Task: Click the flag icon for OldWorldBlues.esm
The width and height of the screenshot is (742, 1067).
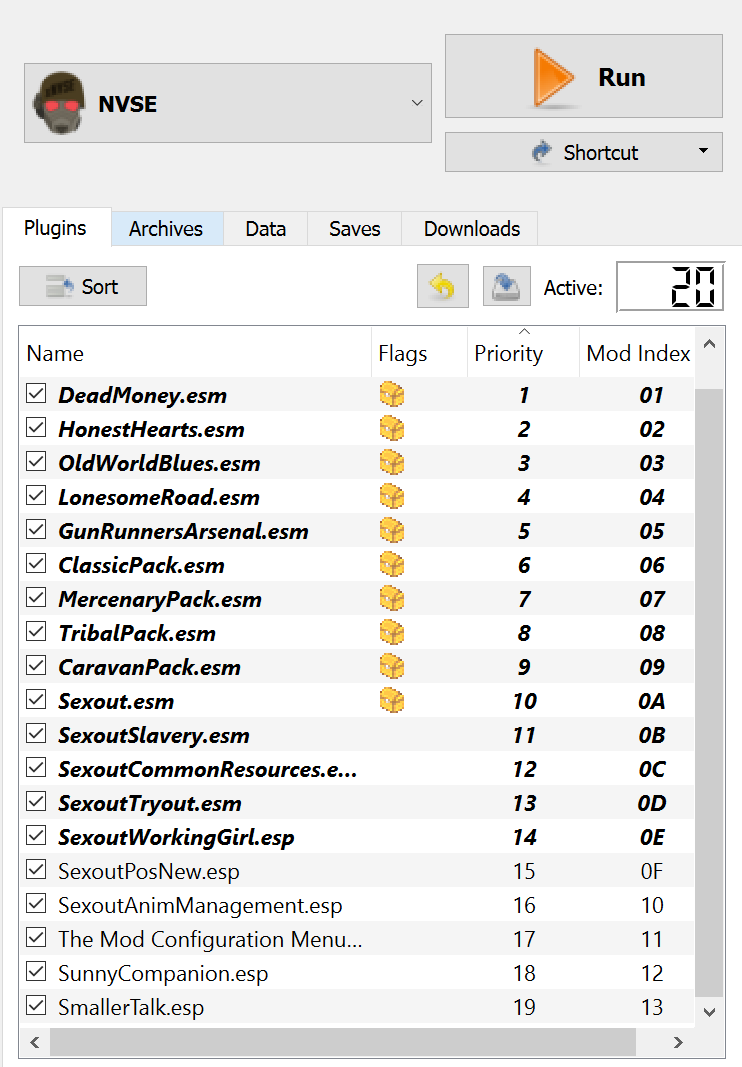Action: point(391,463)
